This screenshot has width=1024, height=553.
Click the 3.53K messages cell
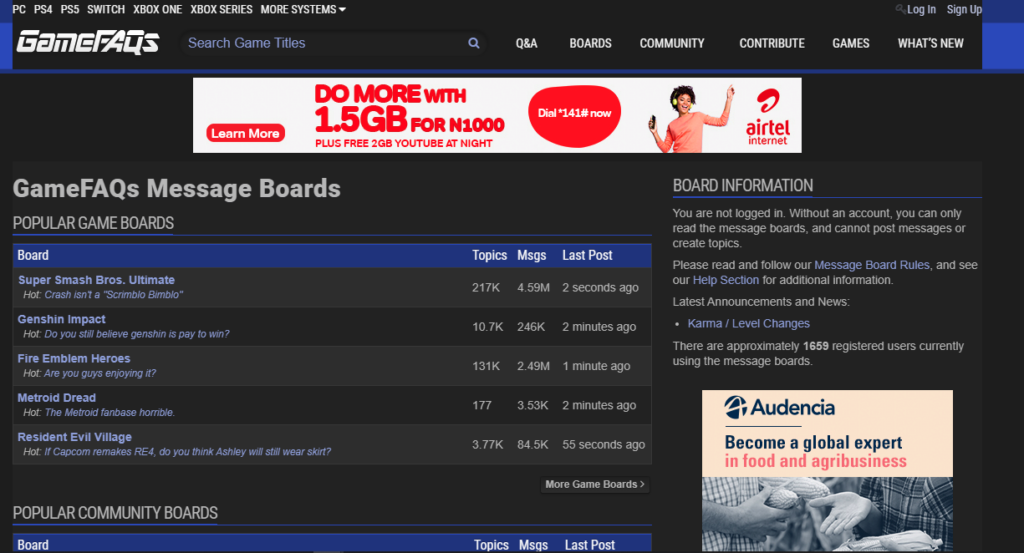pyautogui.click(x=533, y=405)
